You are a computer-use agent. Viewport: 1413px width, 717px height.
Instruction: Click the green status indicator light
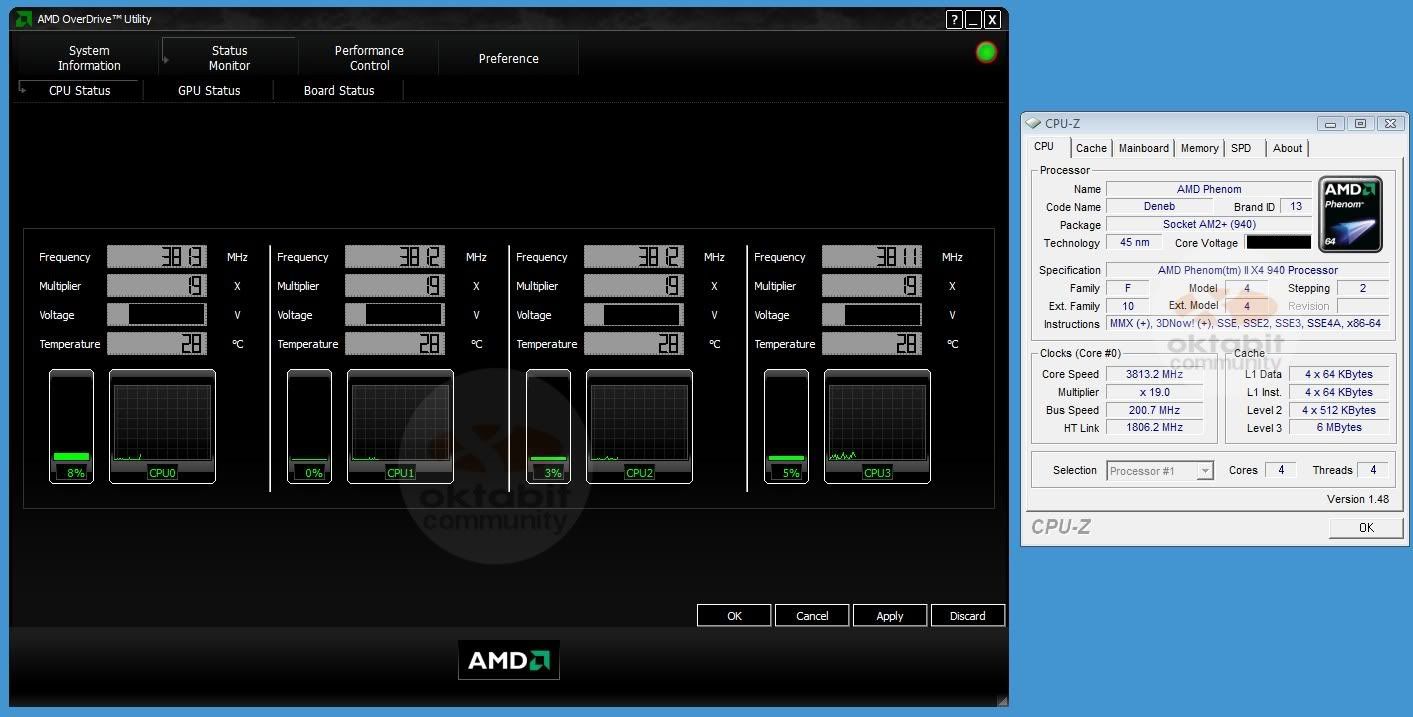(x=985, y=51)
